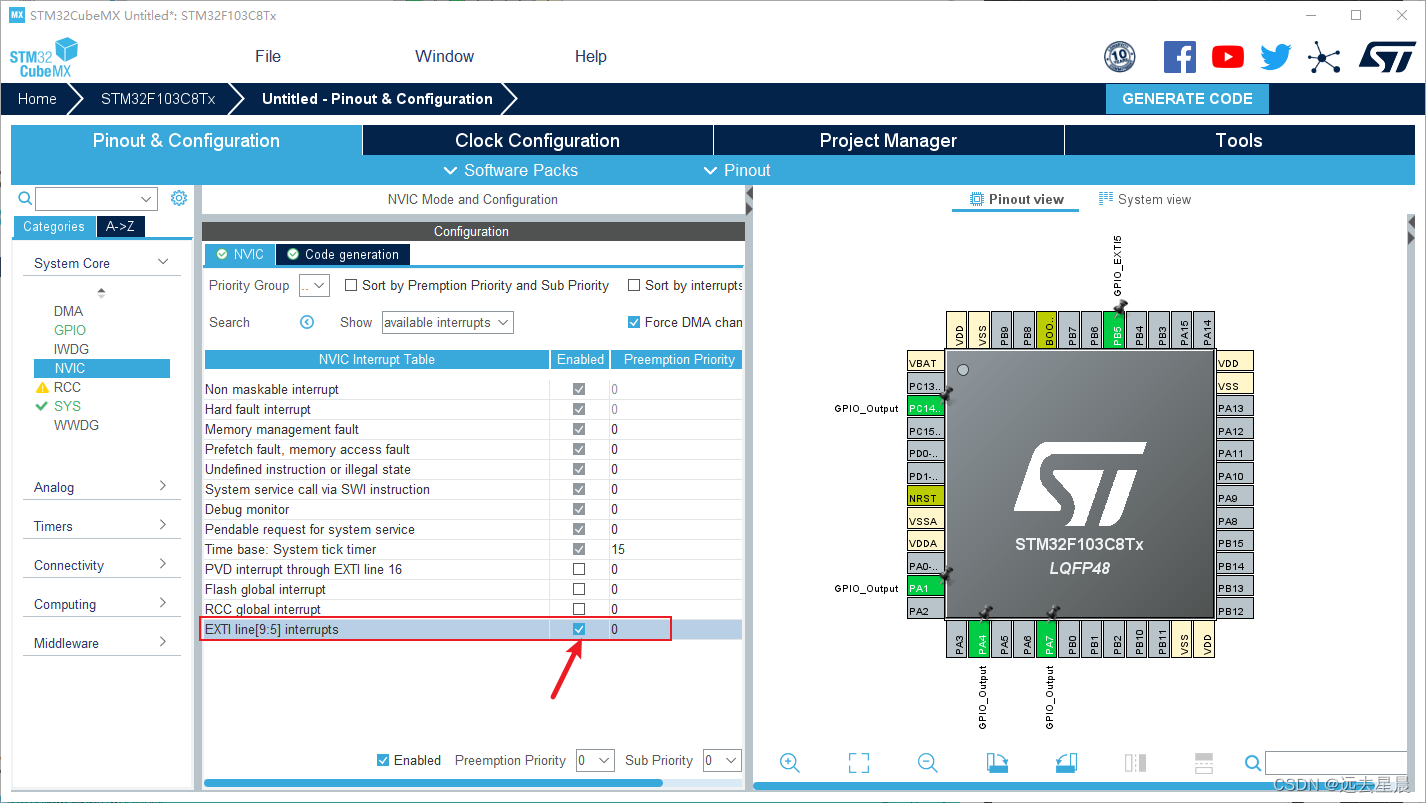Toggle Time base System tick timer checkbox
This screenshot has width=1426, height=803.
pos(579,549)
